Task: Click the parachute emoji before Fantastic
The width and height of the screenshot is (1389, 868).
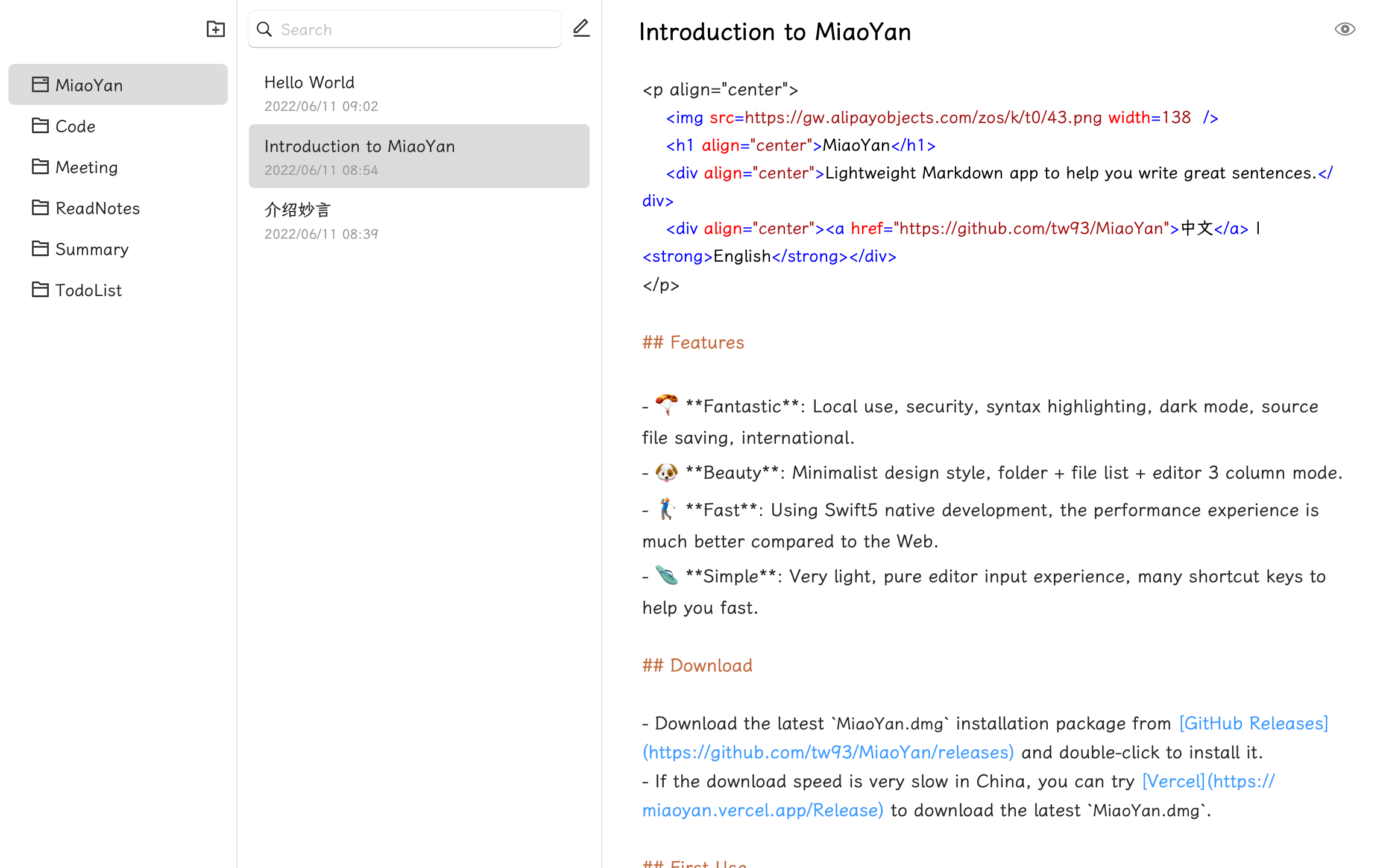Action: pos(667,404)
